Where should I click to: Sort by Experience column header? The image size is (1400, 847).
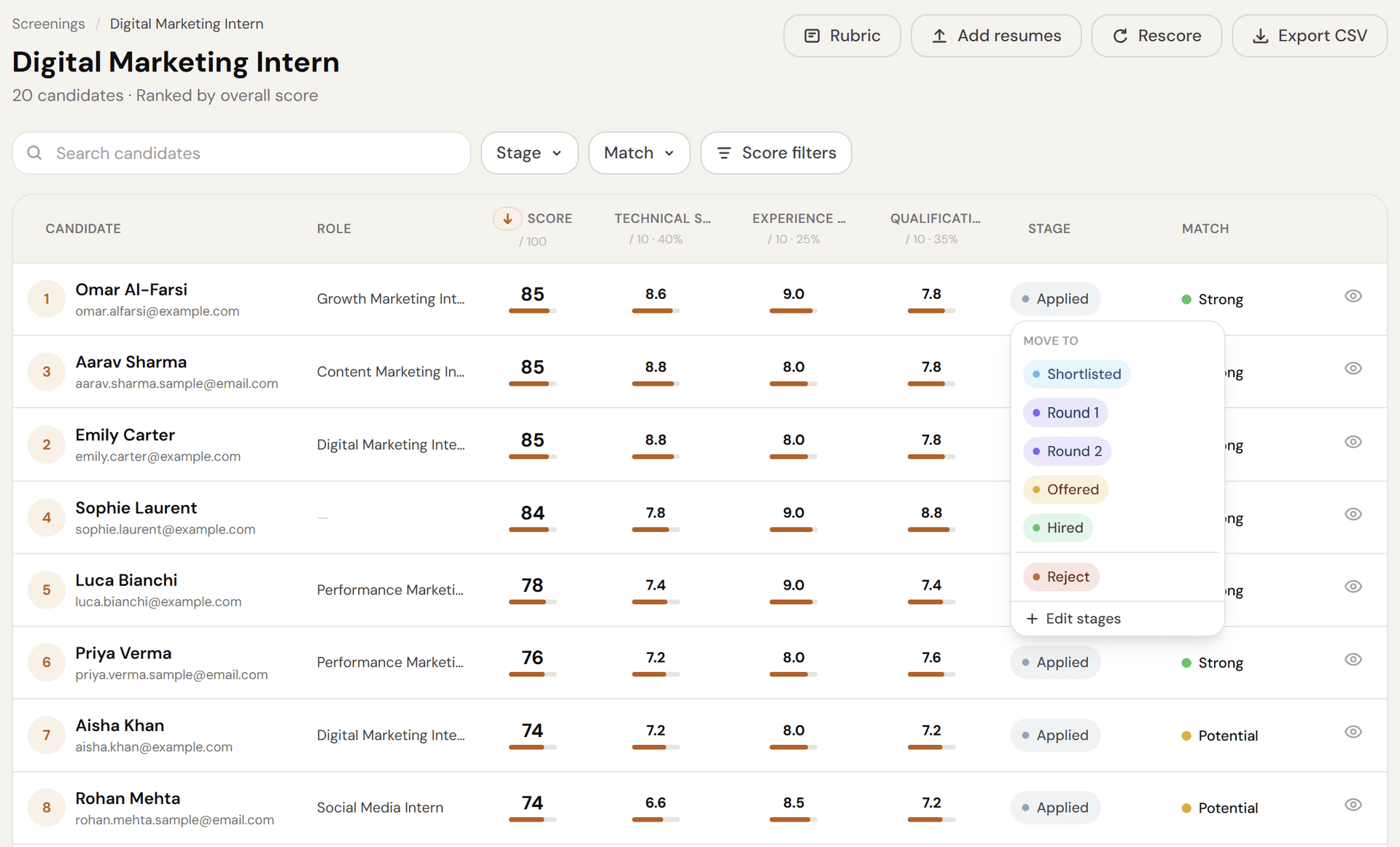point(798,219)
